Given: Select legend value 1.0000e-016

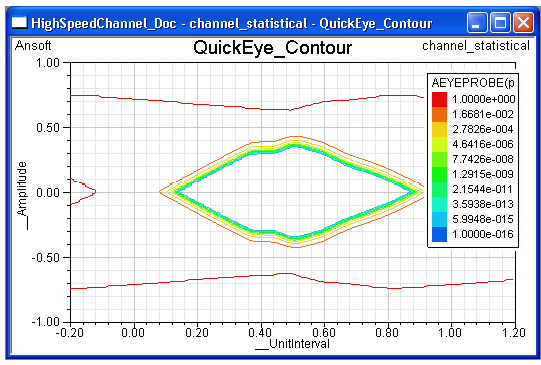Looking at the screenshot, I should tap(483, 234).
